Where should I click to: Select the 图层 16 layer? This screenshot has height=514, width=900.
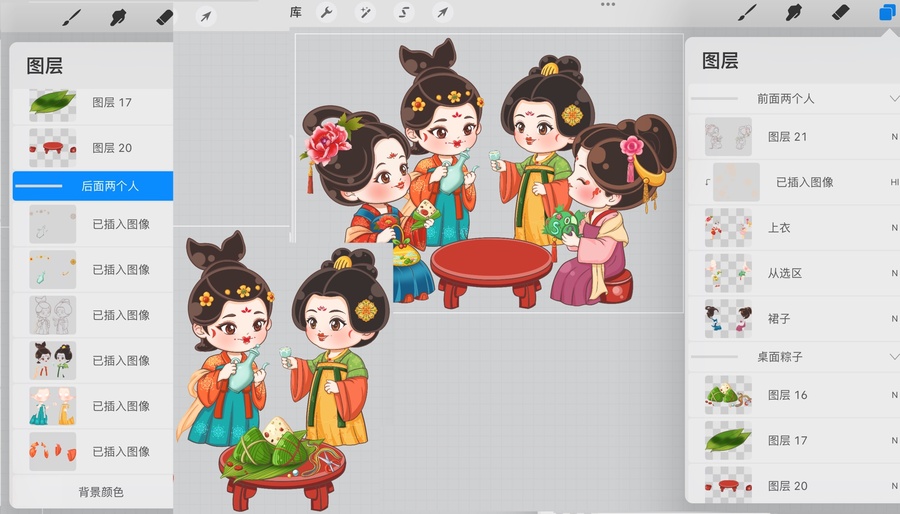(x=793, y=395)
